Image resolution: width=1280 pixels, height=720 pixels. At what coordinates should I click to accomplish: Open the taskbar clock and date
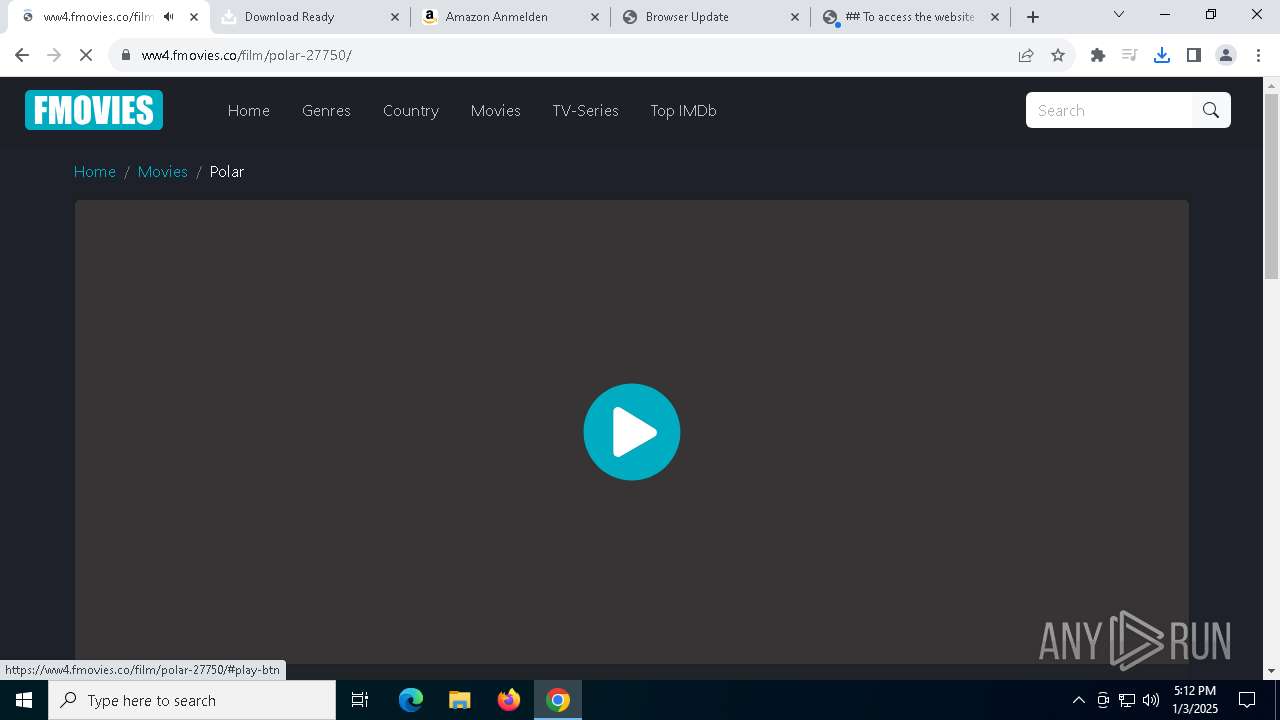click(1195, 700)
